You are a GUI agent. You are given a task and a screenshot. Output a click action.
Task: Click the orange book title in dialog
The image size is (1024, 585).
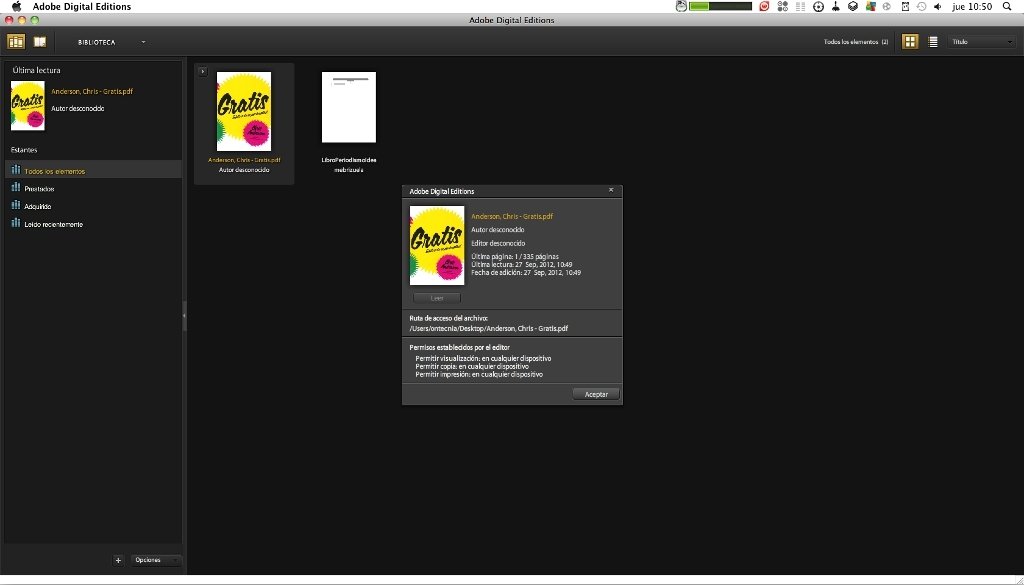point(512,216)
